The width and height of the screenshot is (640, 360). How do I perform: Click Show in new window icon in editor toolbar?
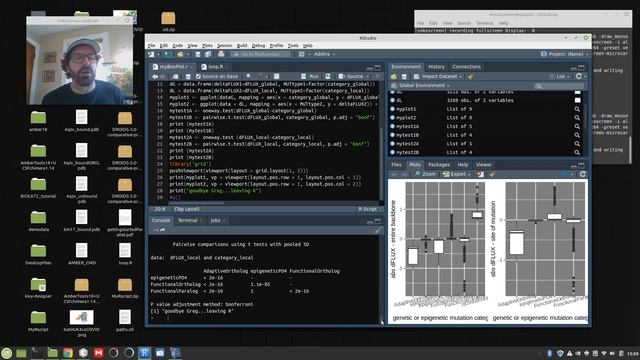pyautogui.click(x=175, y=76)
